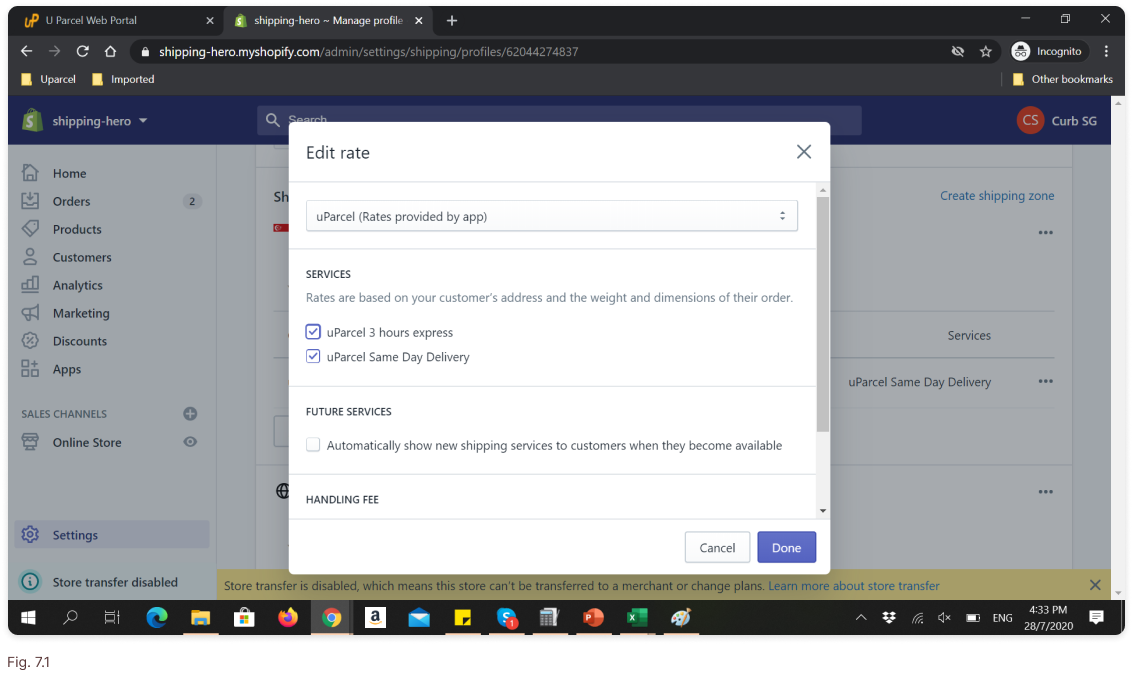Image resolution: width=1133 pixels, height=673 pixels.
Task: Open the Windows Start menu
Action: tap(28, 617)
